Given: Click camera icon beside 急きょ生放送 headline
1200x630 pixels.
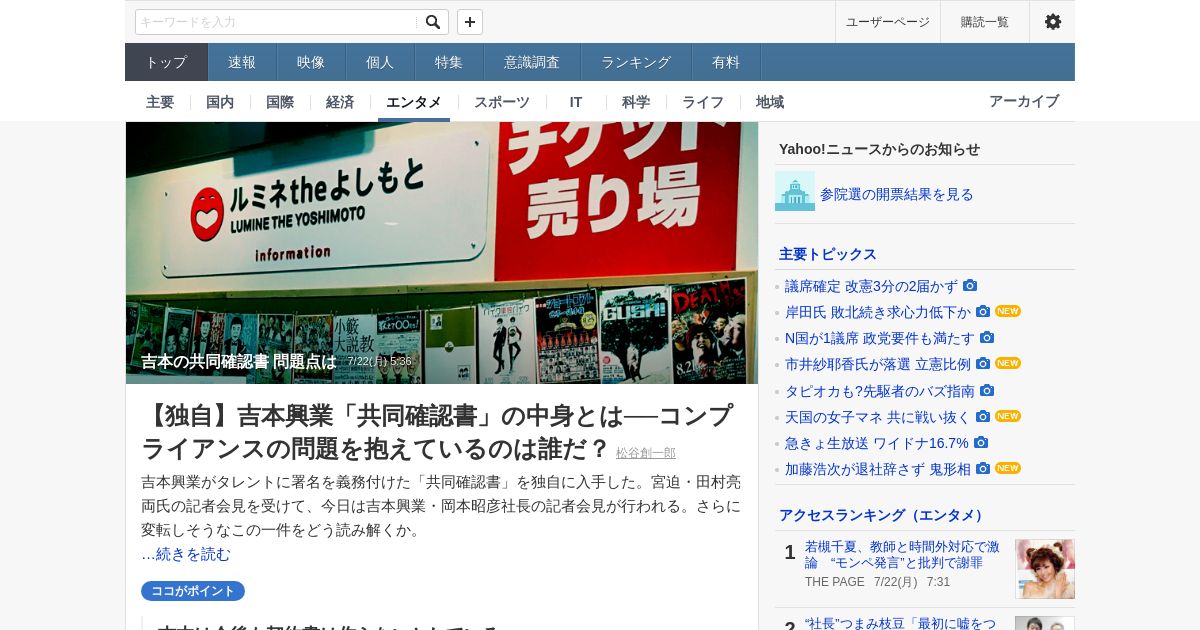Looking at the screenshot, I should pos(981,442).
